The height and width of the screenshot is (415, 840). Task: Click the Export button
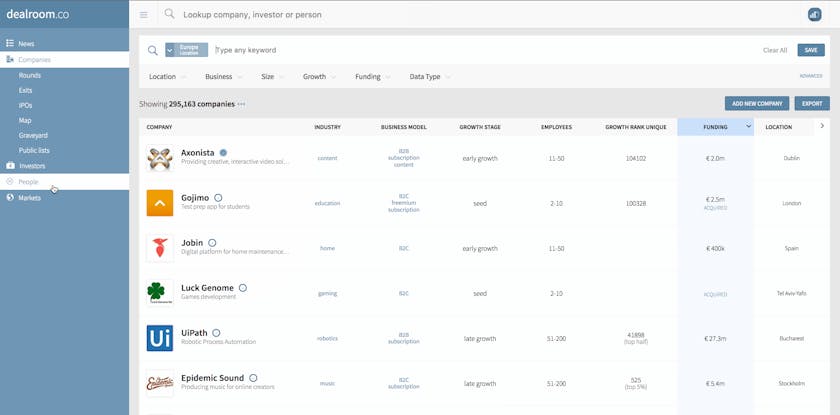(812, 104)
